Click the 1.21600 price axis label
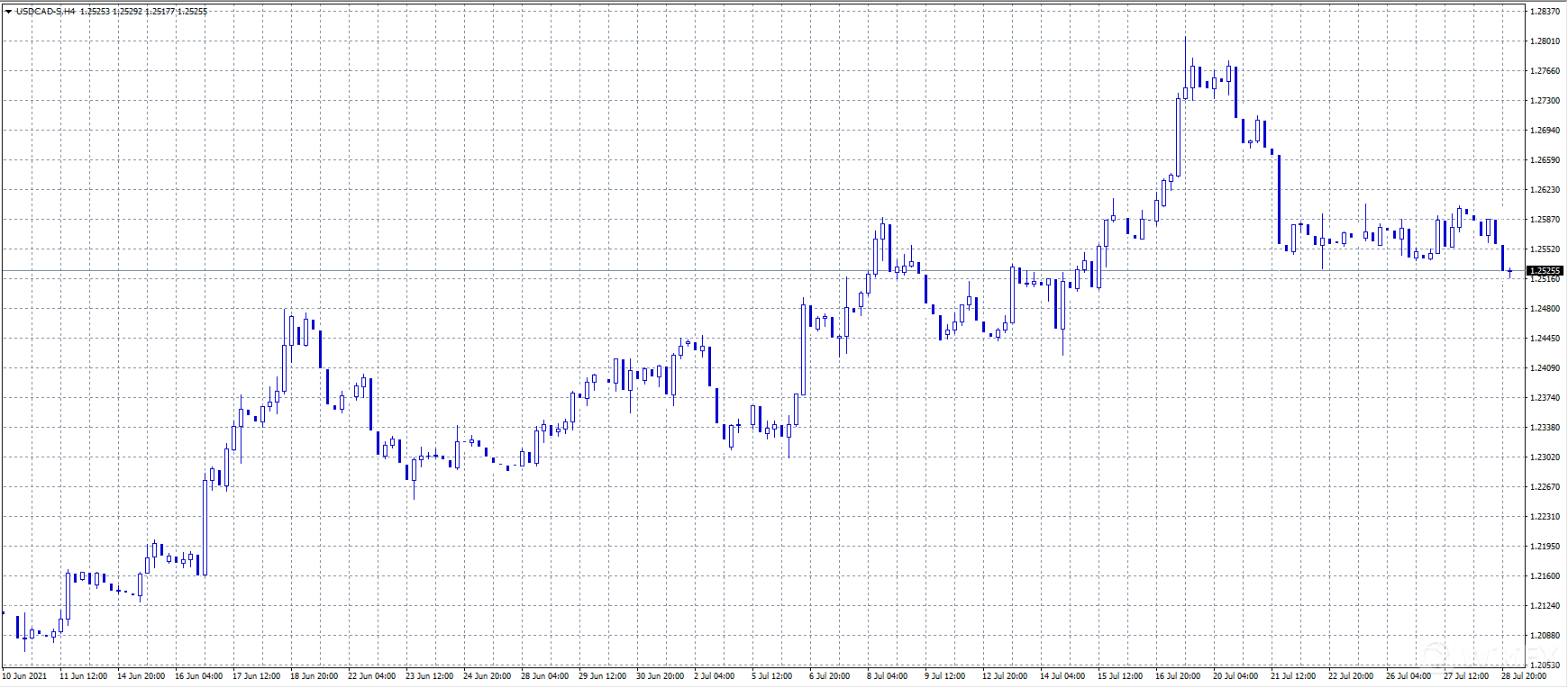The image size is (1568, 688). [1545, 576]
